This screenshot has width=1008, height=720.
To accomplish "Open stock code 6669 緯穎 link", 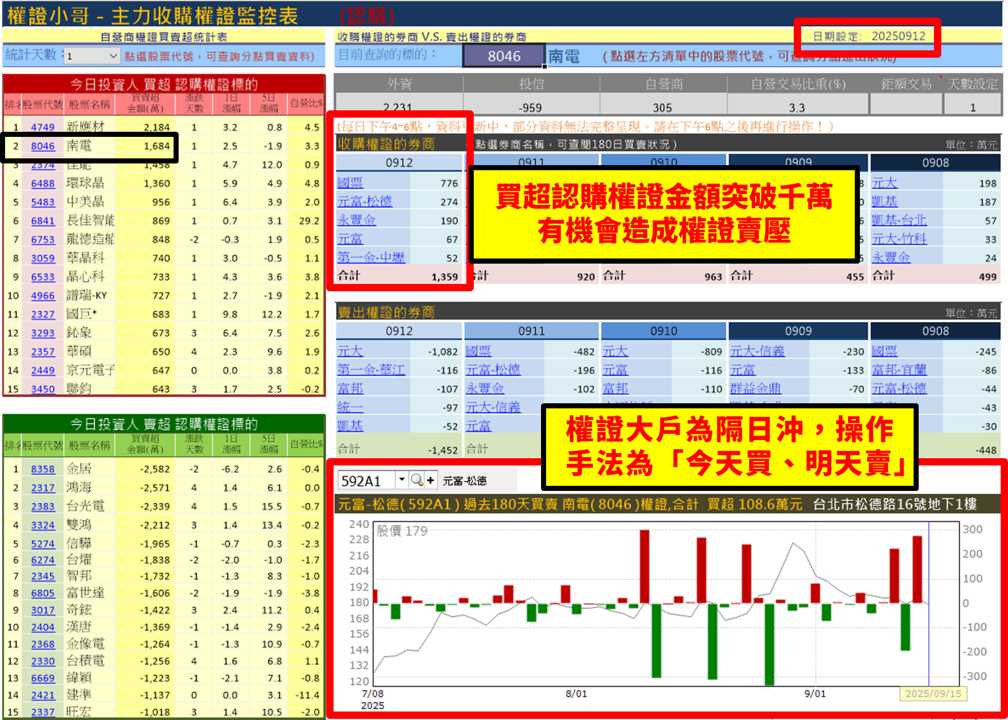I will pos(42,678).
